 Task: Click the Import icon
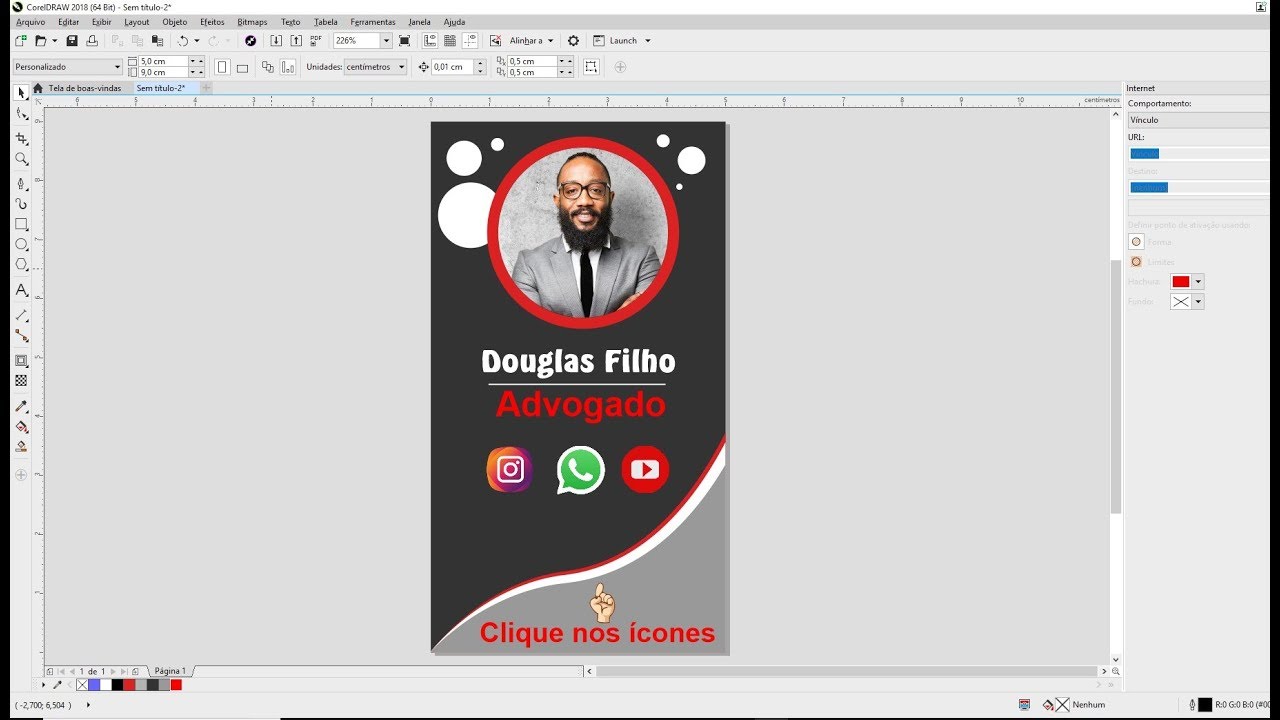pos(276,41)
